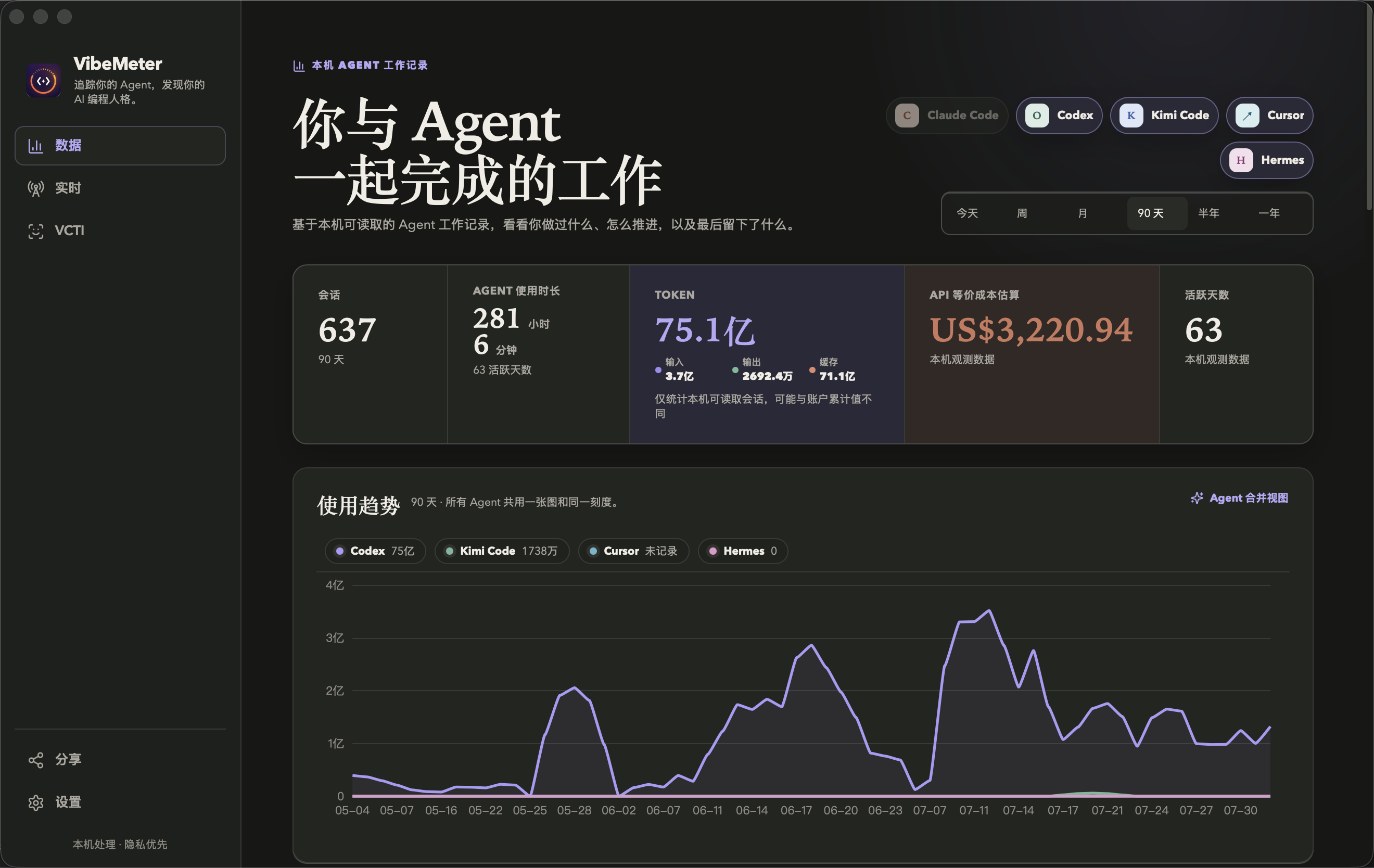Click the broadcast icon beside 实时
This screenshot has height=868, width=1374.
pos(36,188)
